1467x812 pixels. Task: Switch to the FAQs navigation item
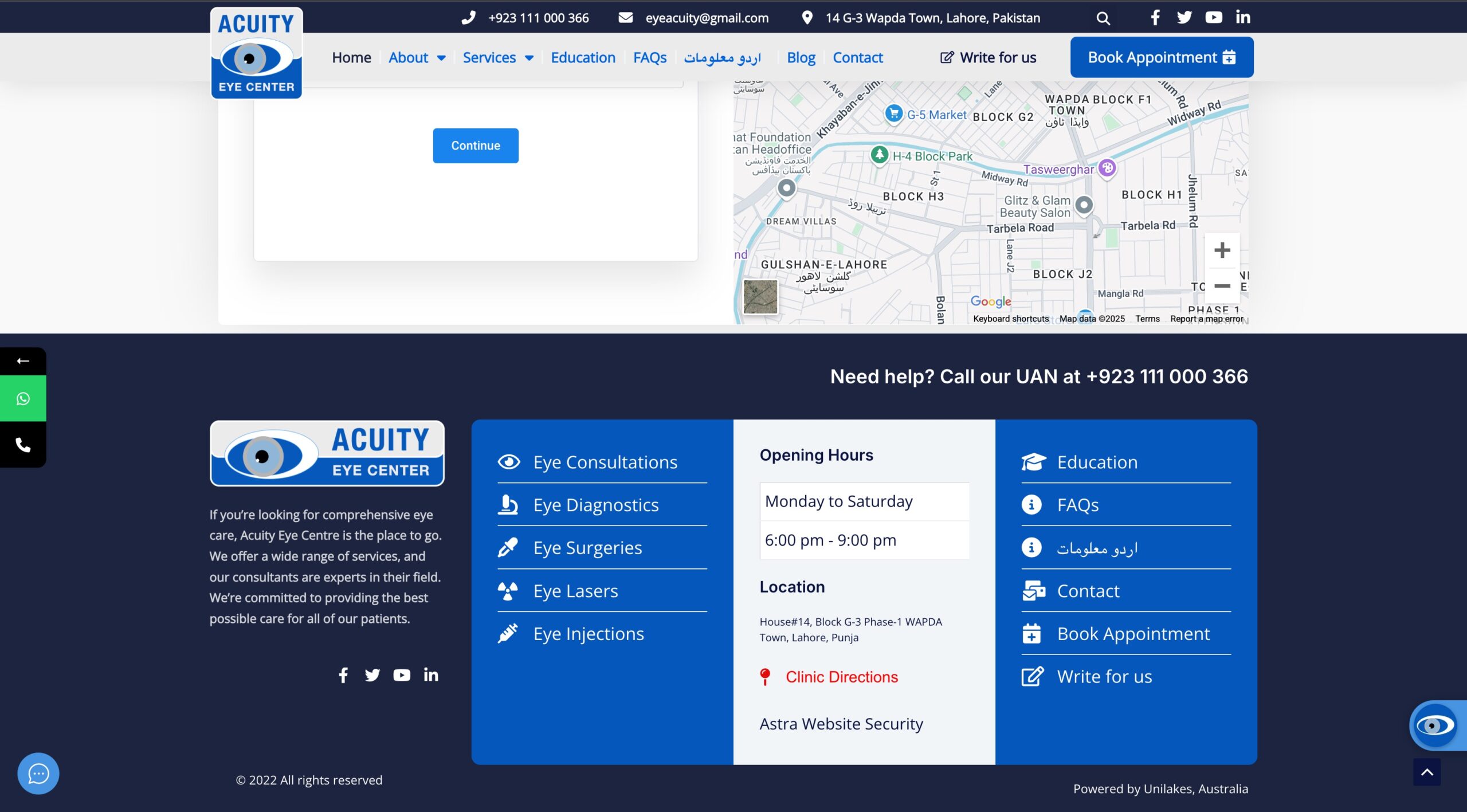click(649, 57)
